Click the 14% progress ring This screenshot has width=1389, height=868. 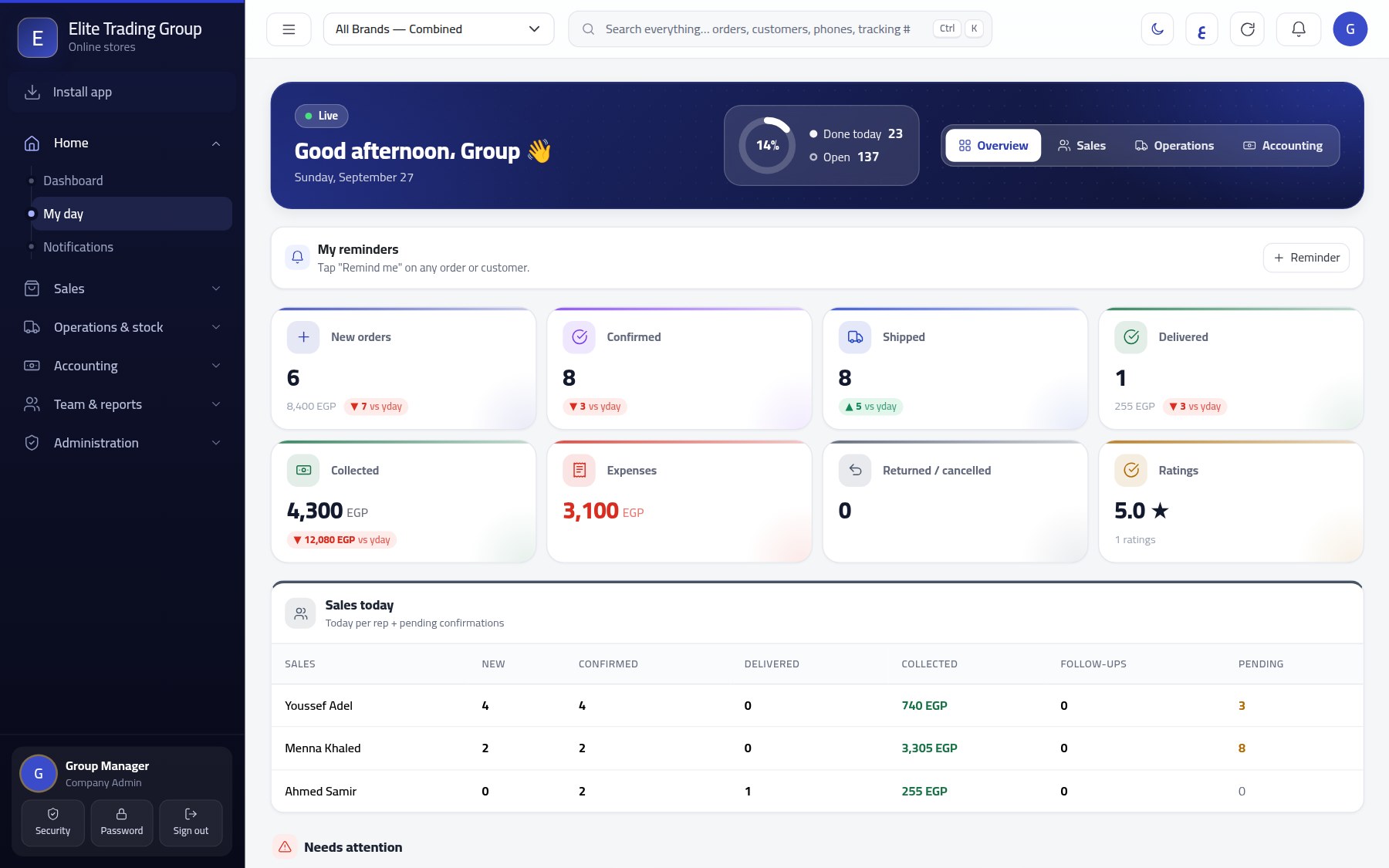coord(767,145)
